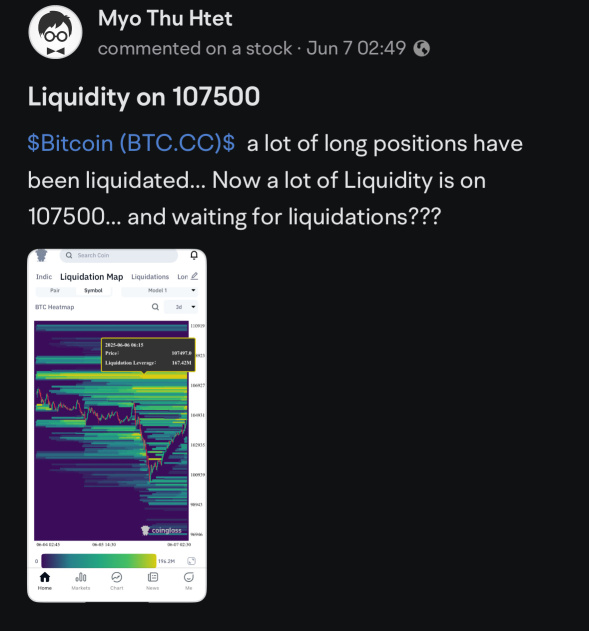Open the Markets bar-chart icon
The width and height of the screenshot is (589, 631).
click(81, 577)
